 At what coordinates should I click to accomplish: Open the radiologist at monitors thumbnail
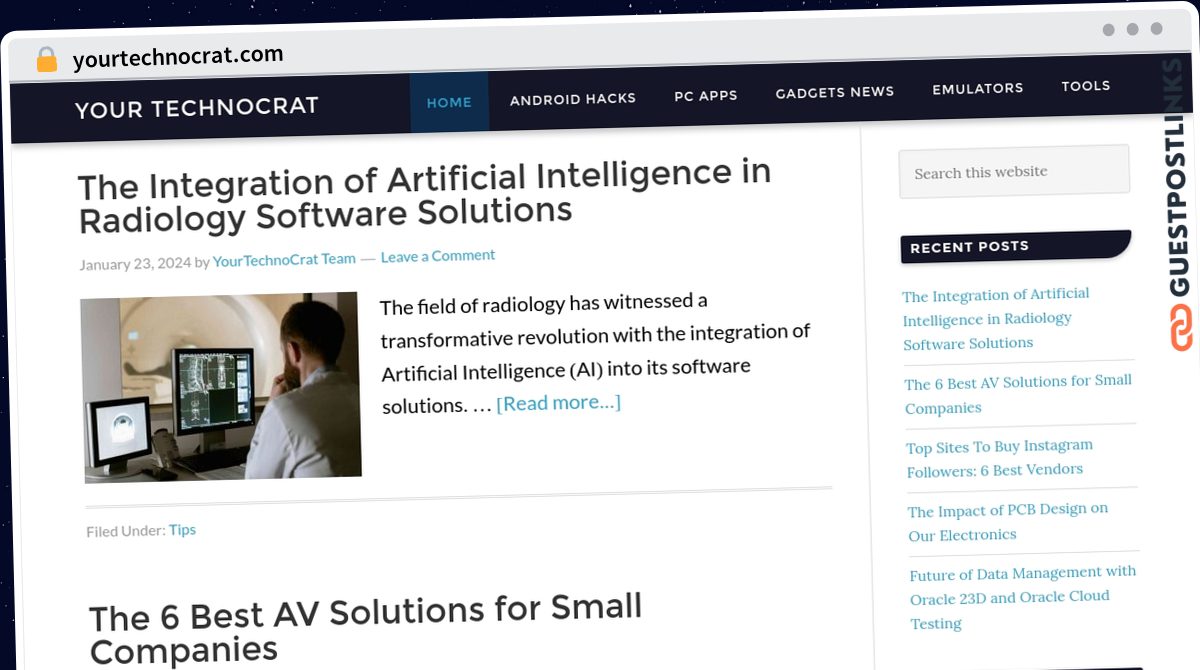click(x=221, y=387)
